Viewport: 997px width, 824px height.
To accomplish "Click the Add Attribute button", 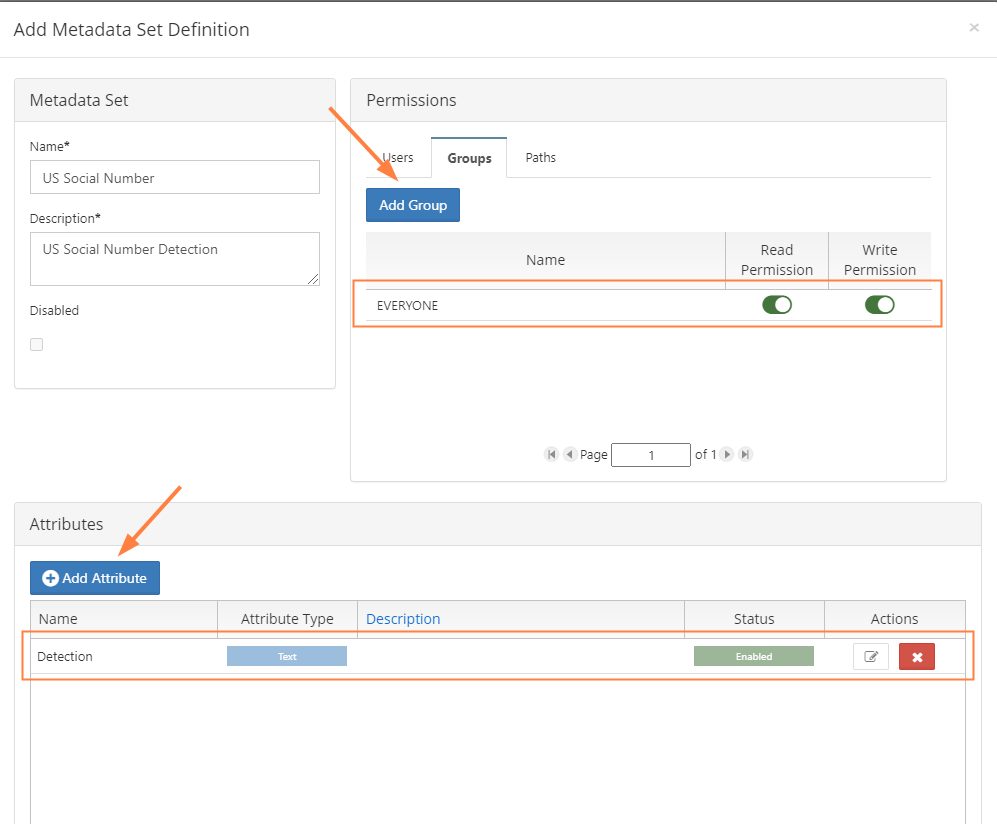I will (x=95, y=578).
